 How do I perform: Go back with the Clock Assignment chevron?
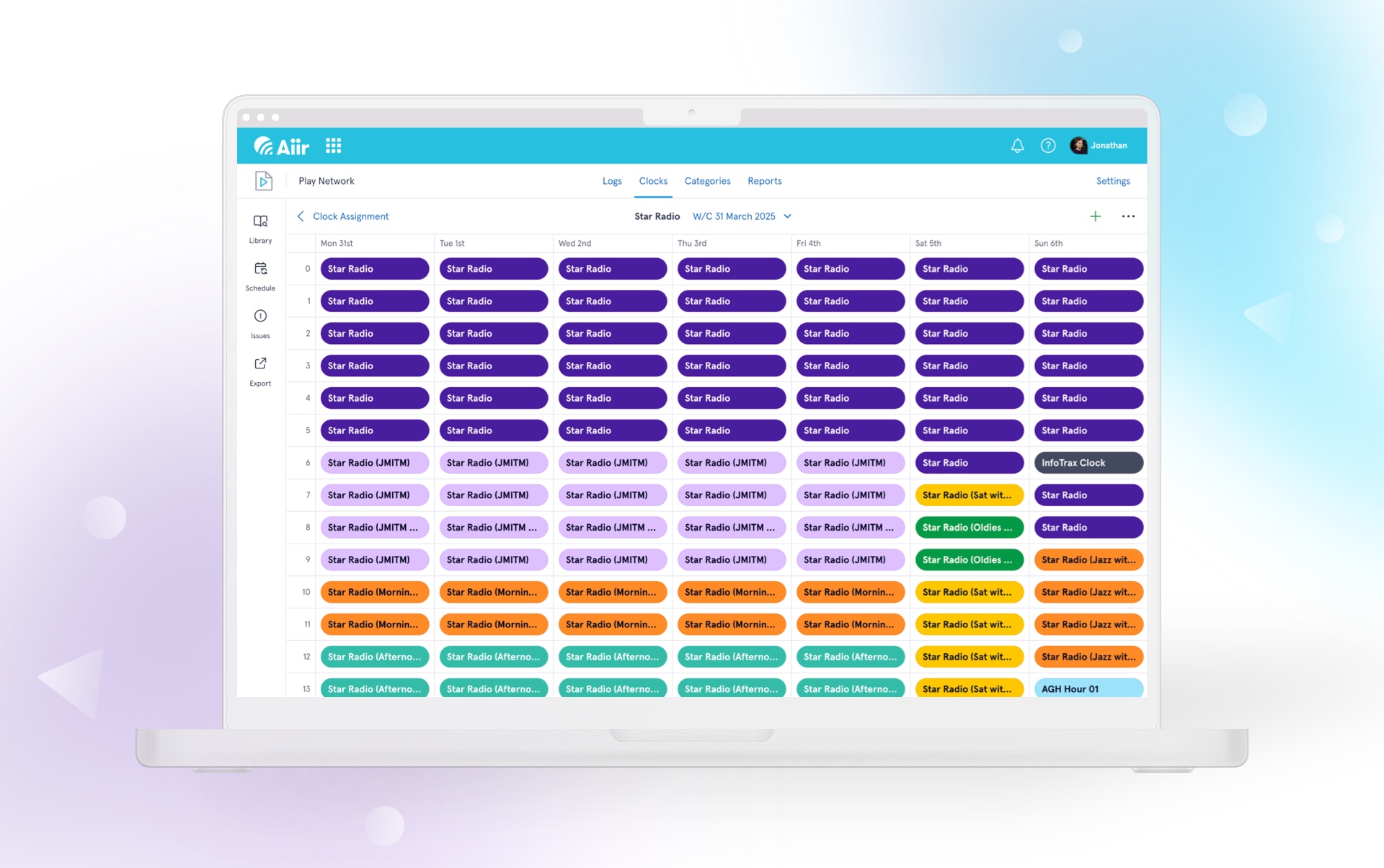[x=301, y=216]
